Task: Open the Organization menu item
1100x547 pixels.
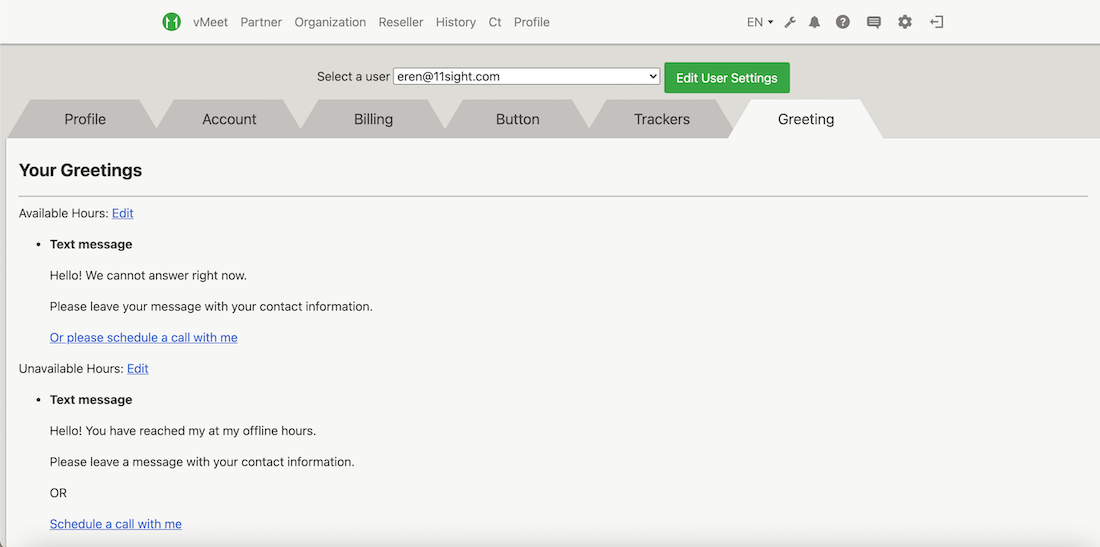Action: click(x=330, y=22)
